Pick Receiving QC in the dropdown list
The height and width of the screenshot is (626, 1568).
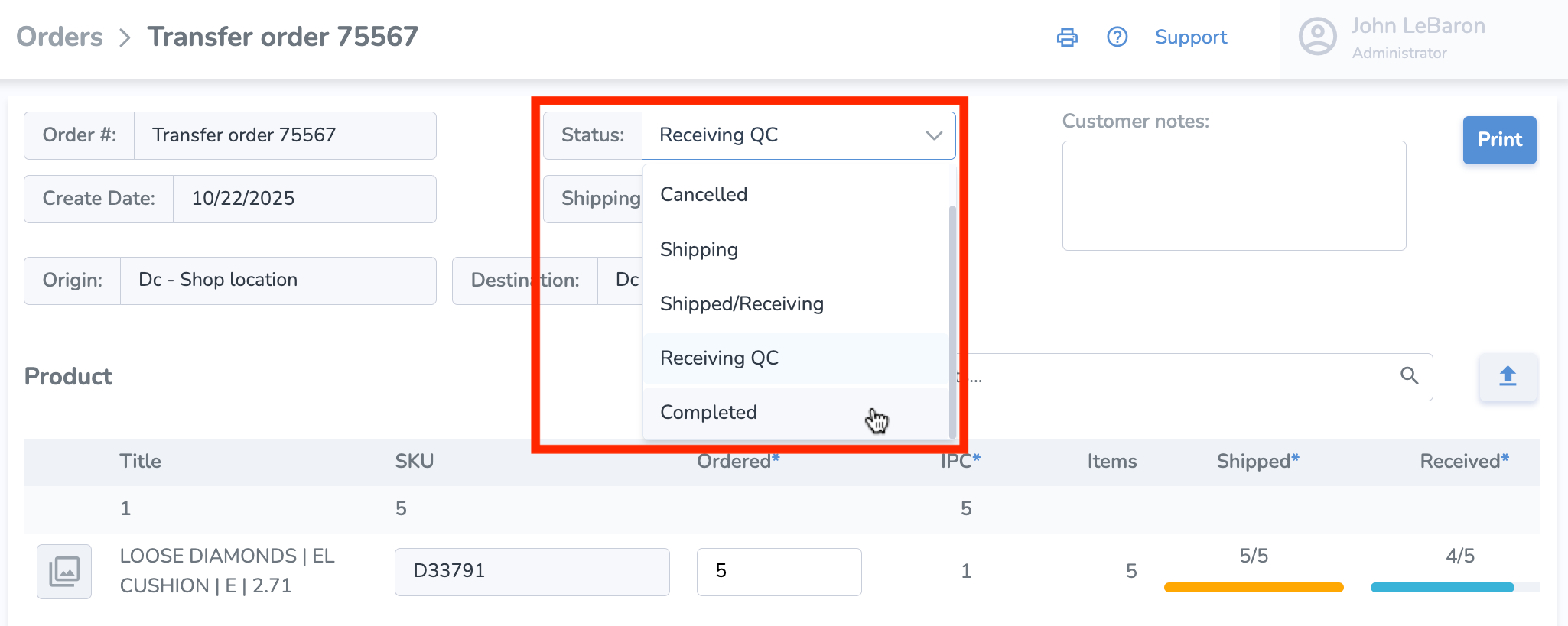pos(719,358)
